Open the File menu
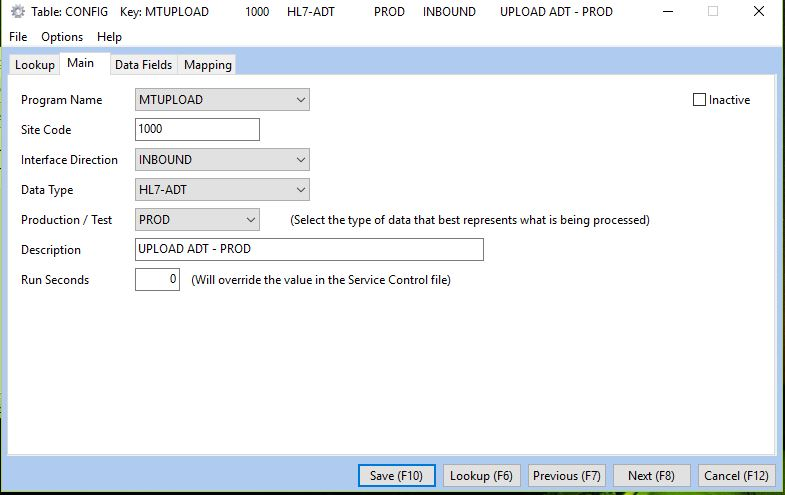 point(18,37)
